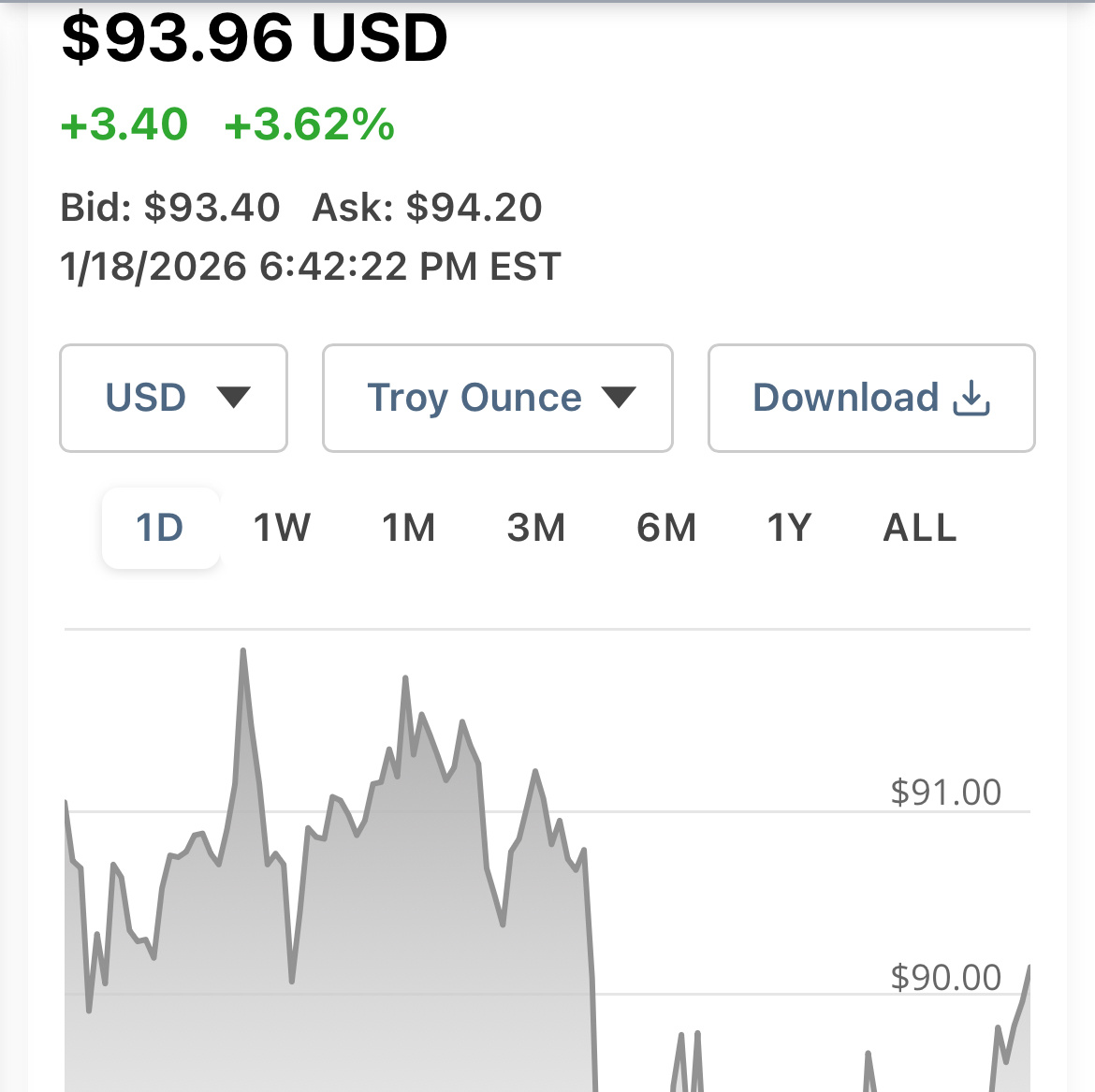The height and width of the screenshot is (1092, 1095).
Task: Click the download arrow icon
Action: click(971, 398)
